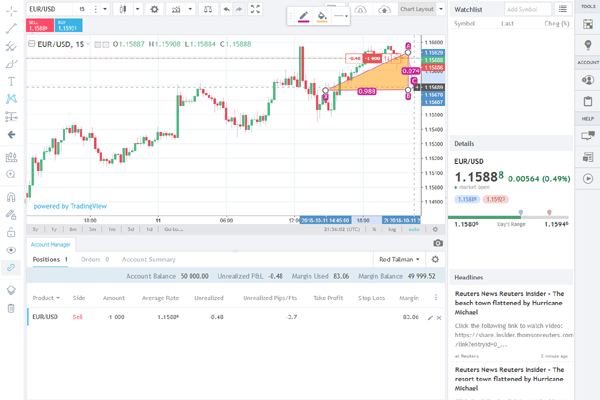Click the Go to... date button

pos(174,229)
